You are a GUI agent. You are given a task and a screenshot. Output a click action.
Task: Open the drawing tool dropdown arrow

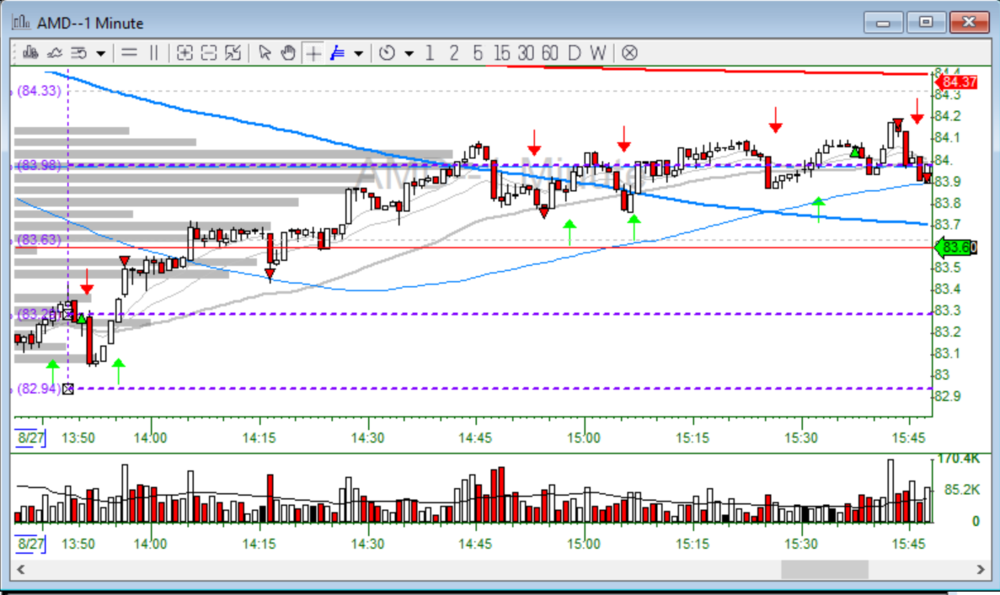(x=358, y=54)
